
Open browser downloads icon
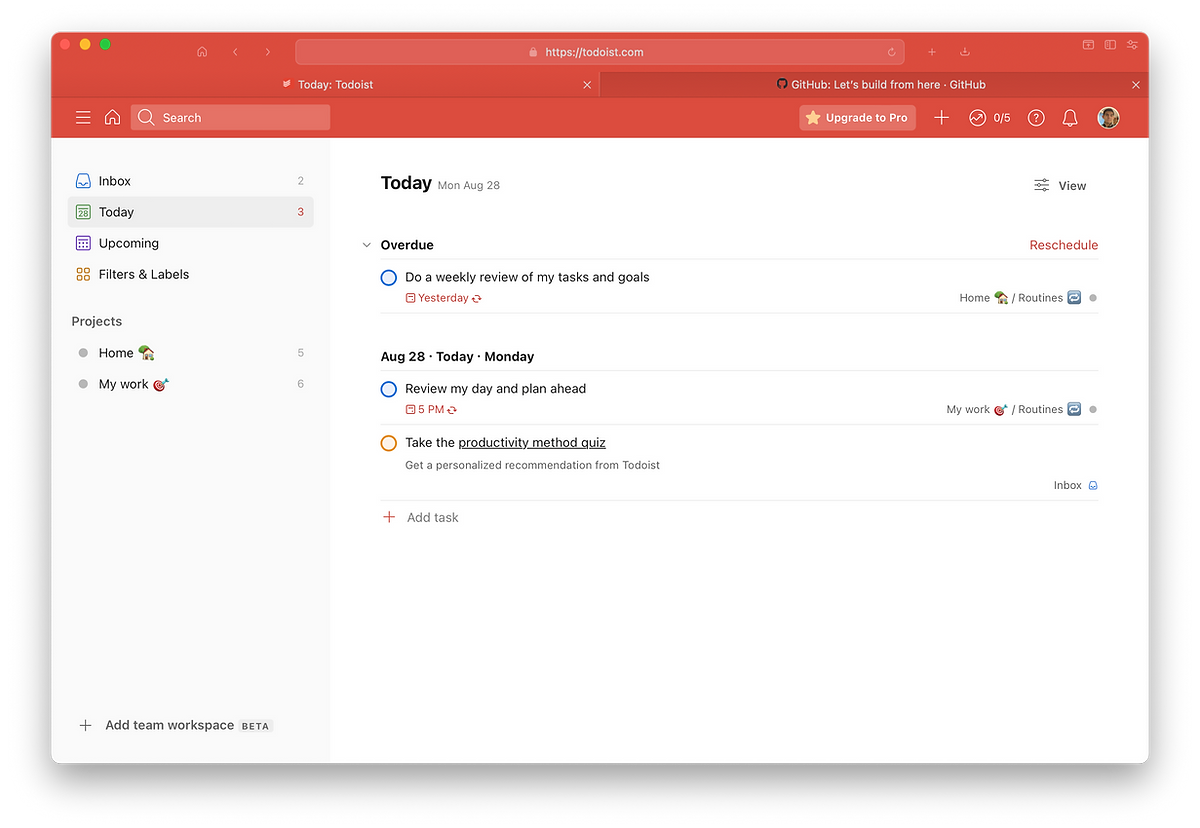[x=964, y=51]
